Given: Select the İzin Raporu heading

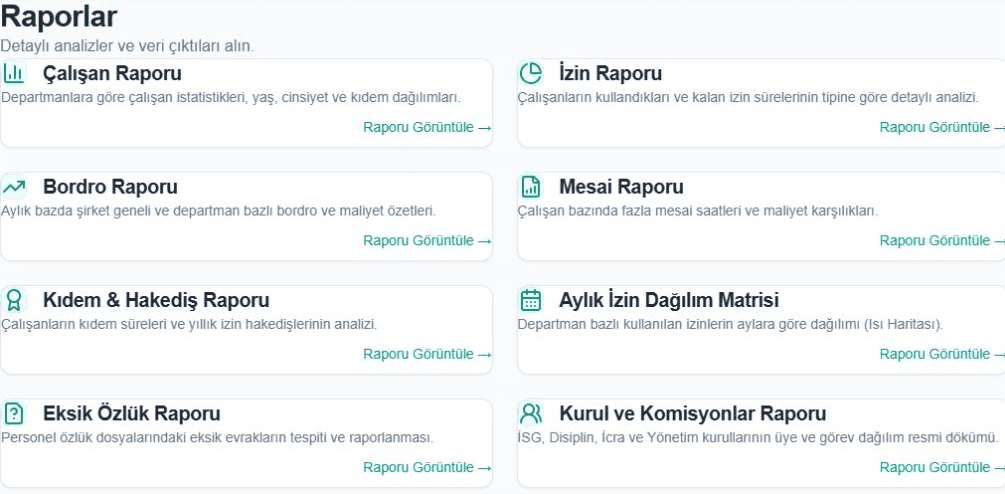Looking at the screenshot, I should click(x=610, y=74).
